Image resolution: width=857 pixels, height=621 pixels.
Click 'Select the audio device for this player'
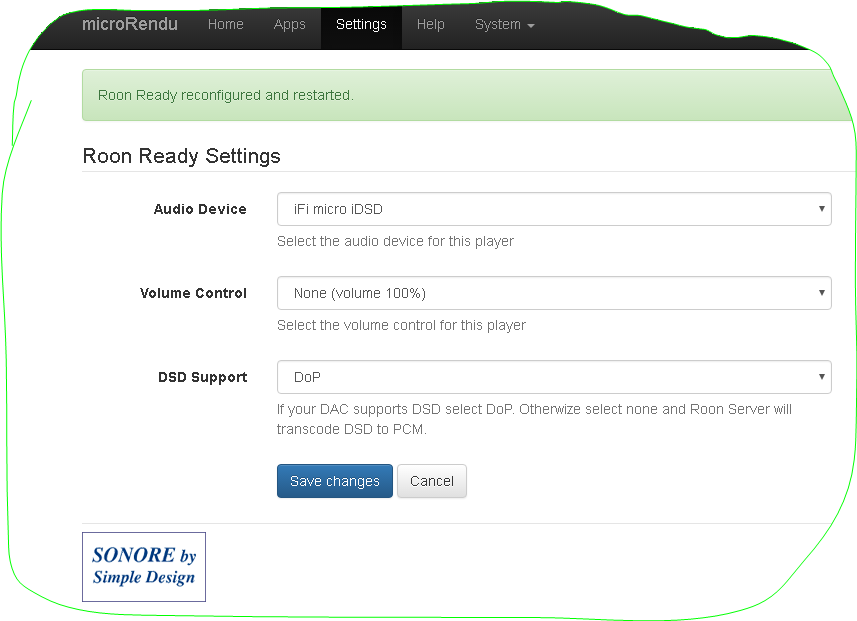pyautogui.click(x=395, y=241)
